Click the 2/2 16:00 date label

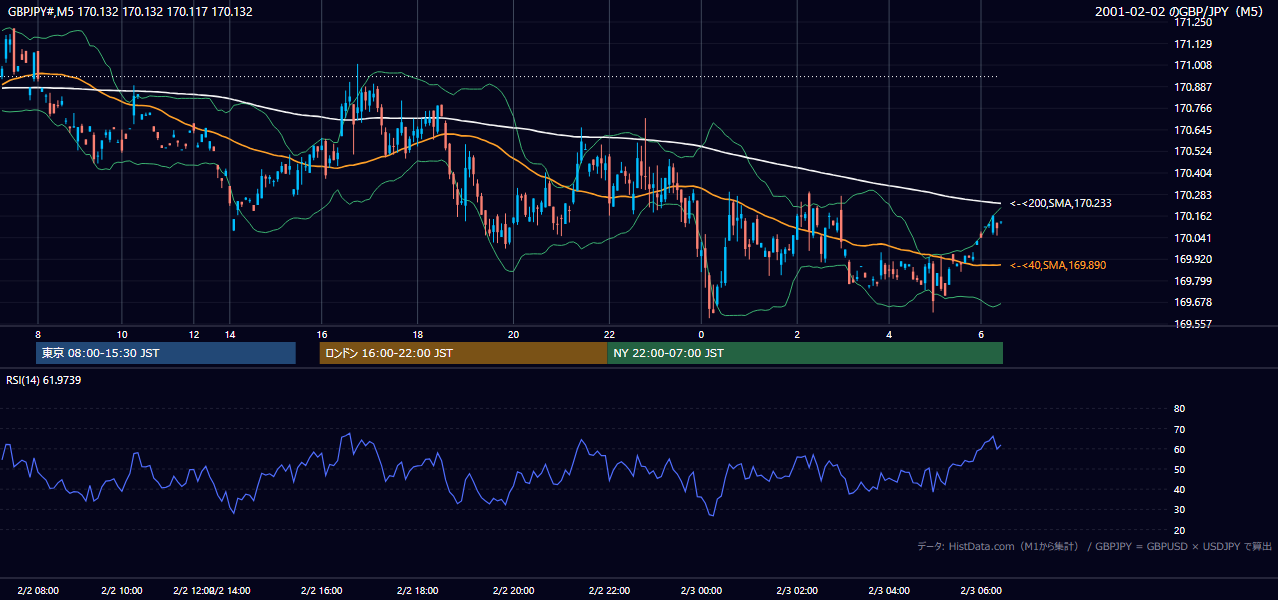pos(322,590)
